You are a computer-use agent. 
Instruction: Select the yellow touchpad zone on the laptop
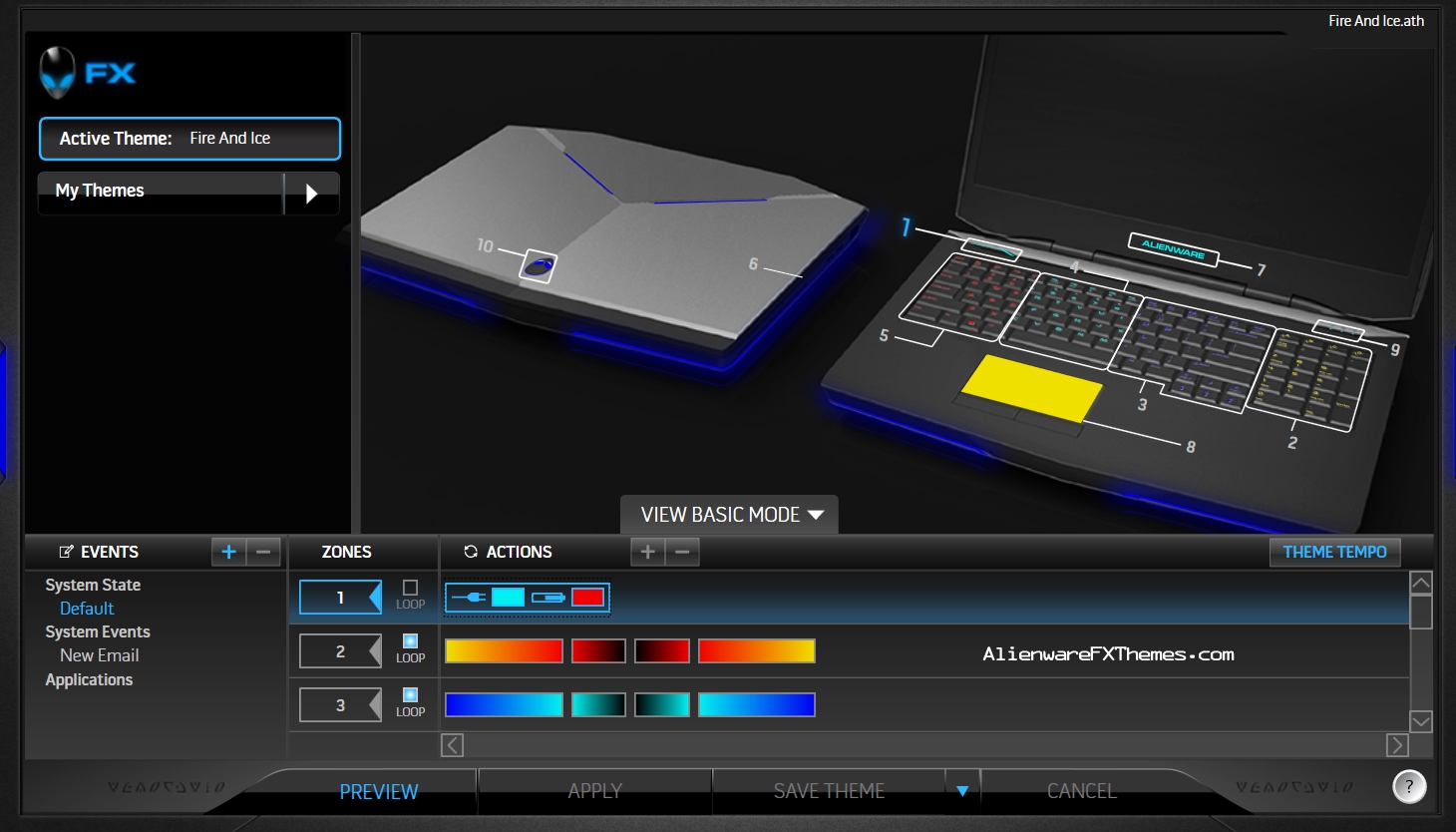point(1031,388)
